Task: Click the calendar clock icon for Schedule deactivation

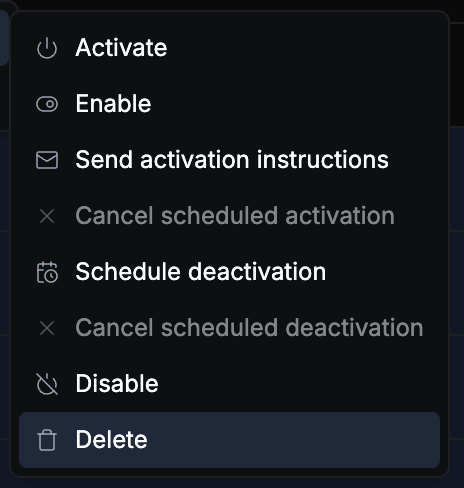Action: coord(47,272)
